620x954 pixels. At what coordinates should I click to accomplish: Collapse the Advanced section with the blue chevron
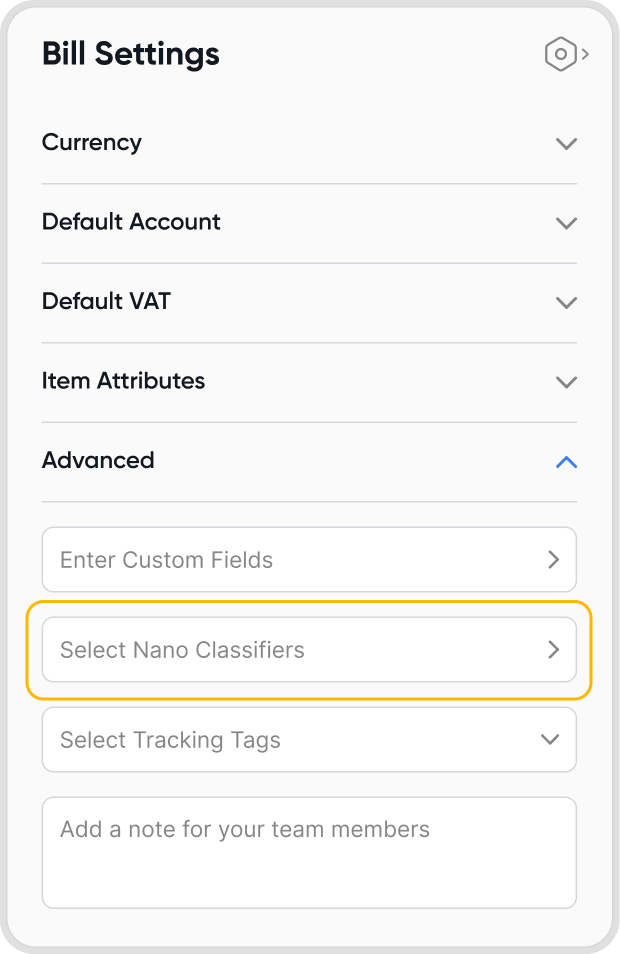point(566,462)
